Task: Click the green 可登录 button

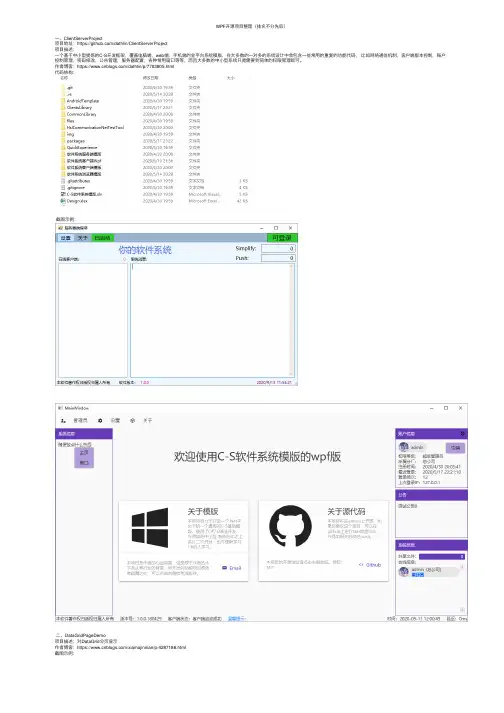Action: pyautogui.click(x=282, y=238)
